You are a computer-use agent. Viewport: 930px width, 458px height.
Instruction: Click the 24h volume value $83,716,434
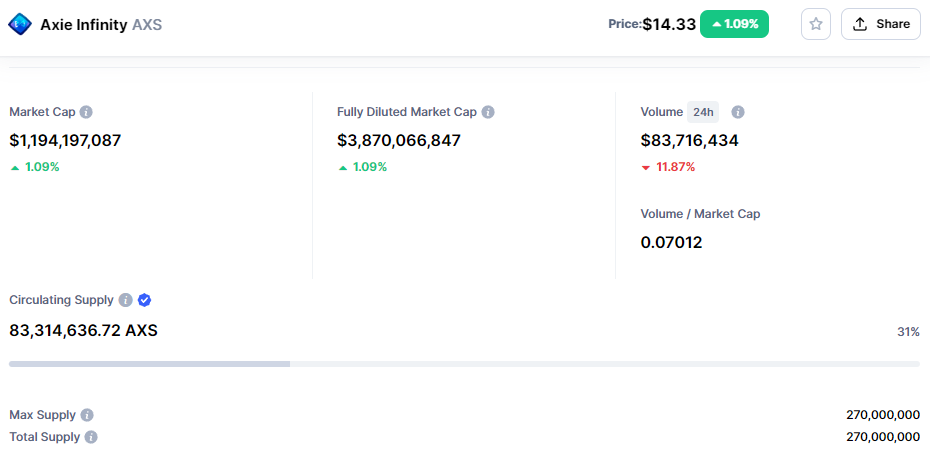point(689,141)
